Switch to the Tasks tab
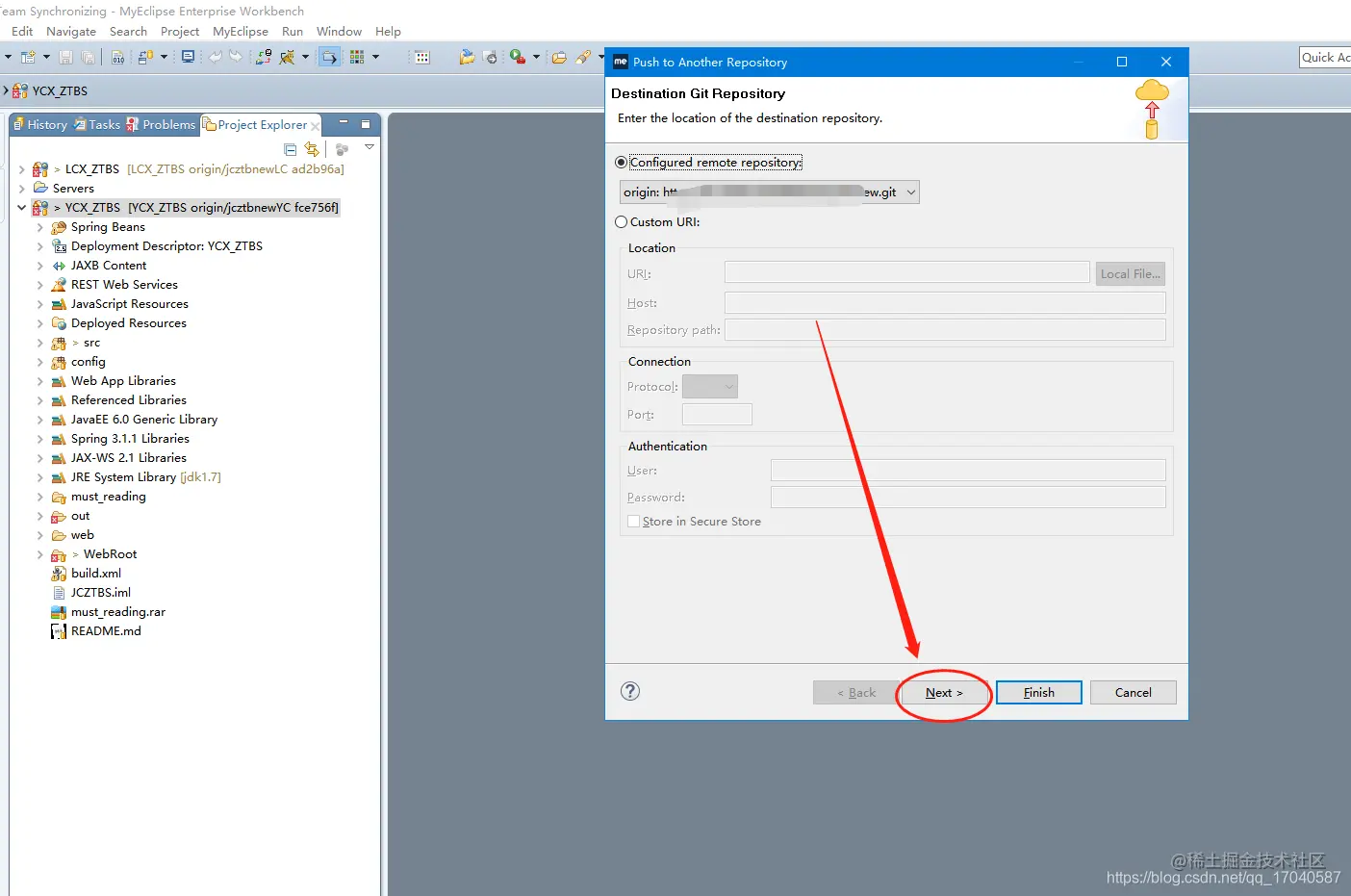Screen dimensions: 1351x896 (x=97, y=124)
